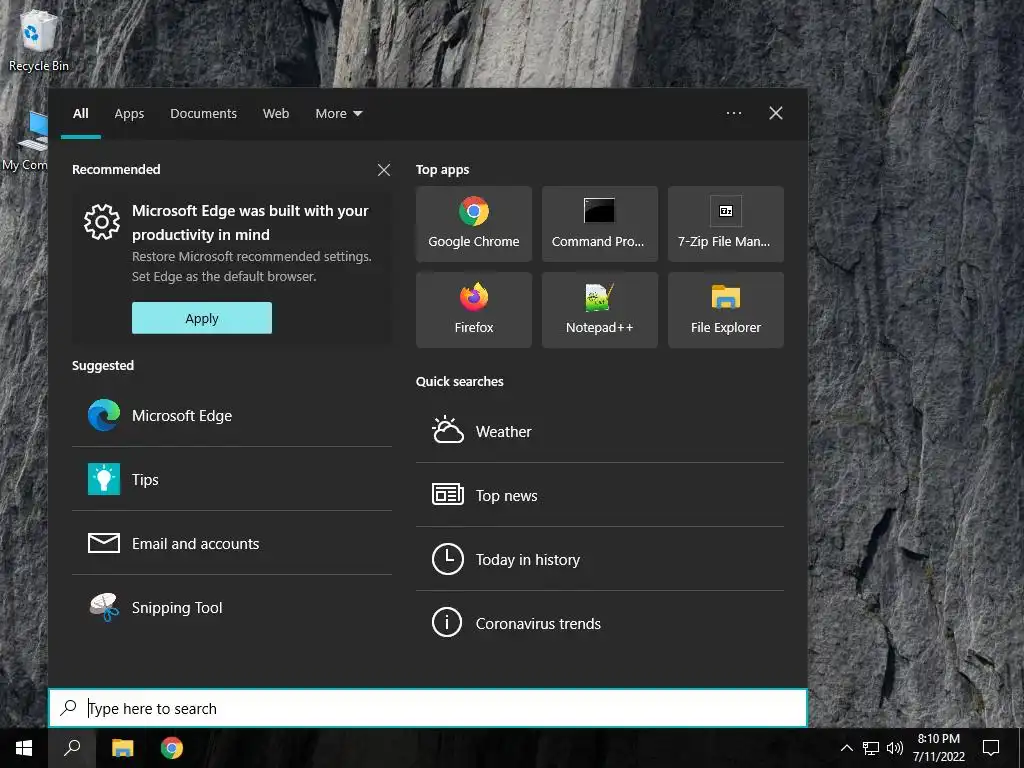Show hidden system tray icons

[x=846, y=748]
